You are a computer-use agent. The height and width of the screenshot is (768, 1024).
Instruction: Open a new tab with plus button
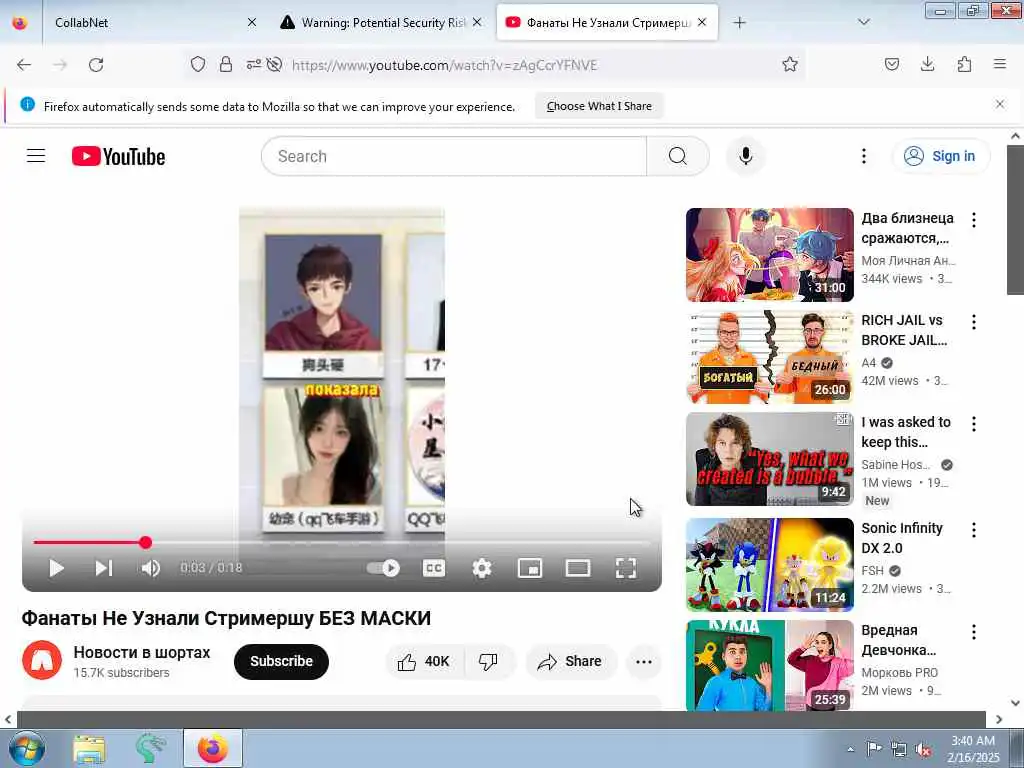(739, 23)
